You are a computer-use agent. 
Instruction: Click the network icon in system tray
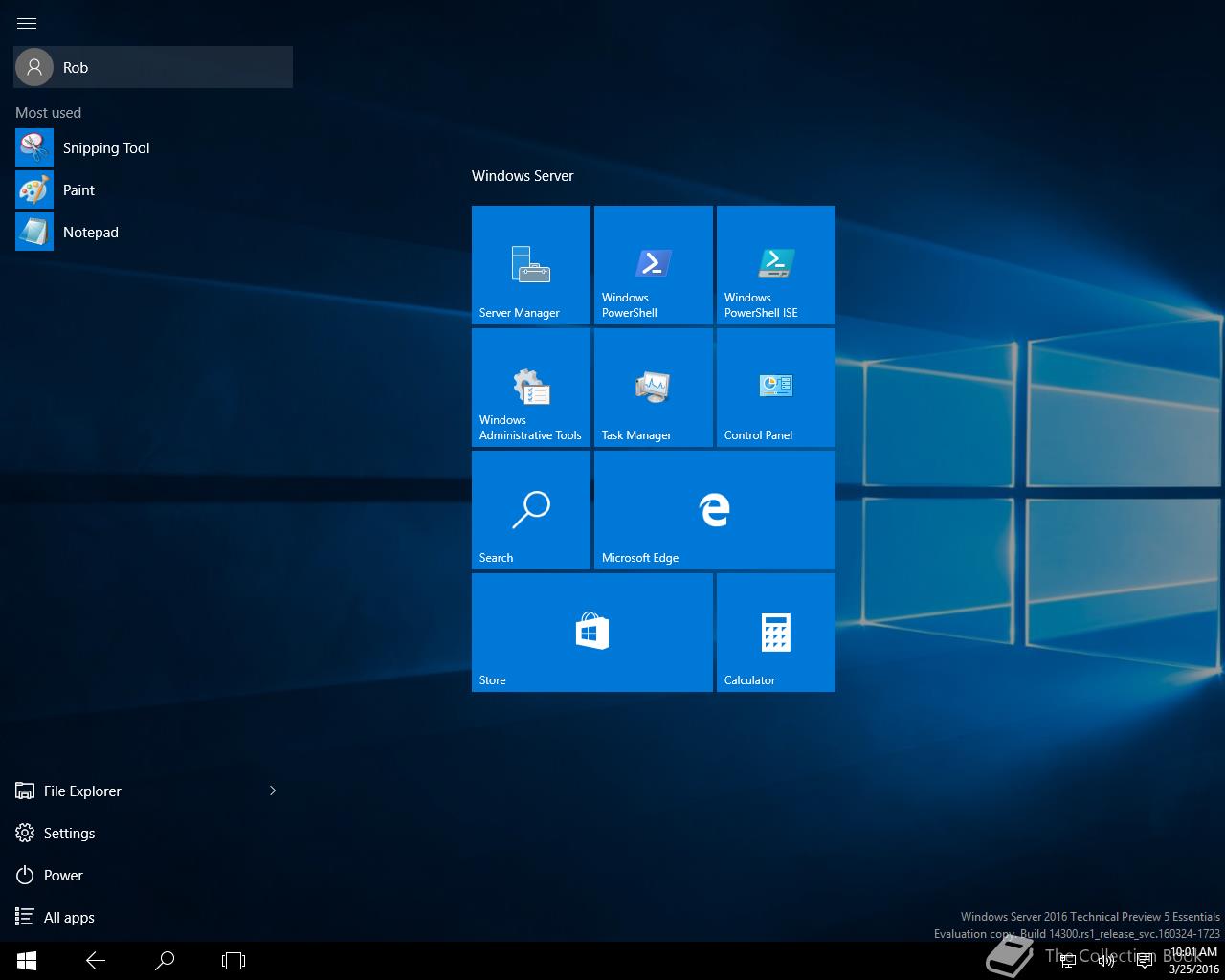point(1068,961)
